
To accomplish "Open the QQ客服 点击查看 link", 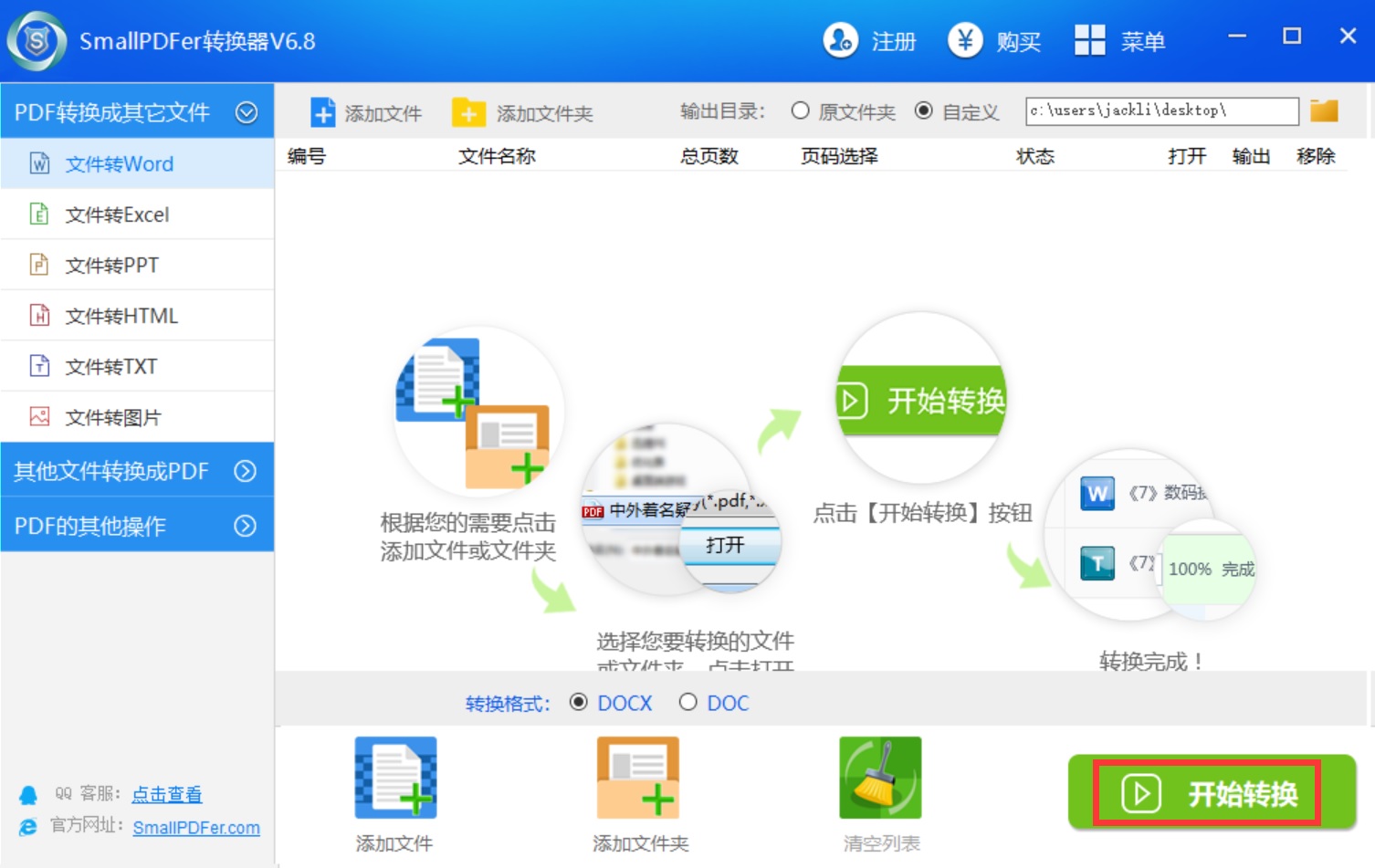I will [167, 794].
